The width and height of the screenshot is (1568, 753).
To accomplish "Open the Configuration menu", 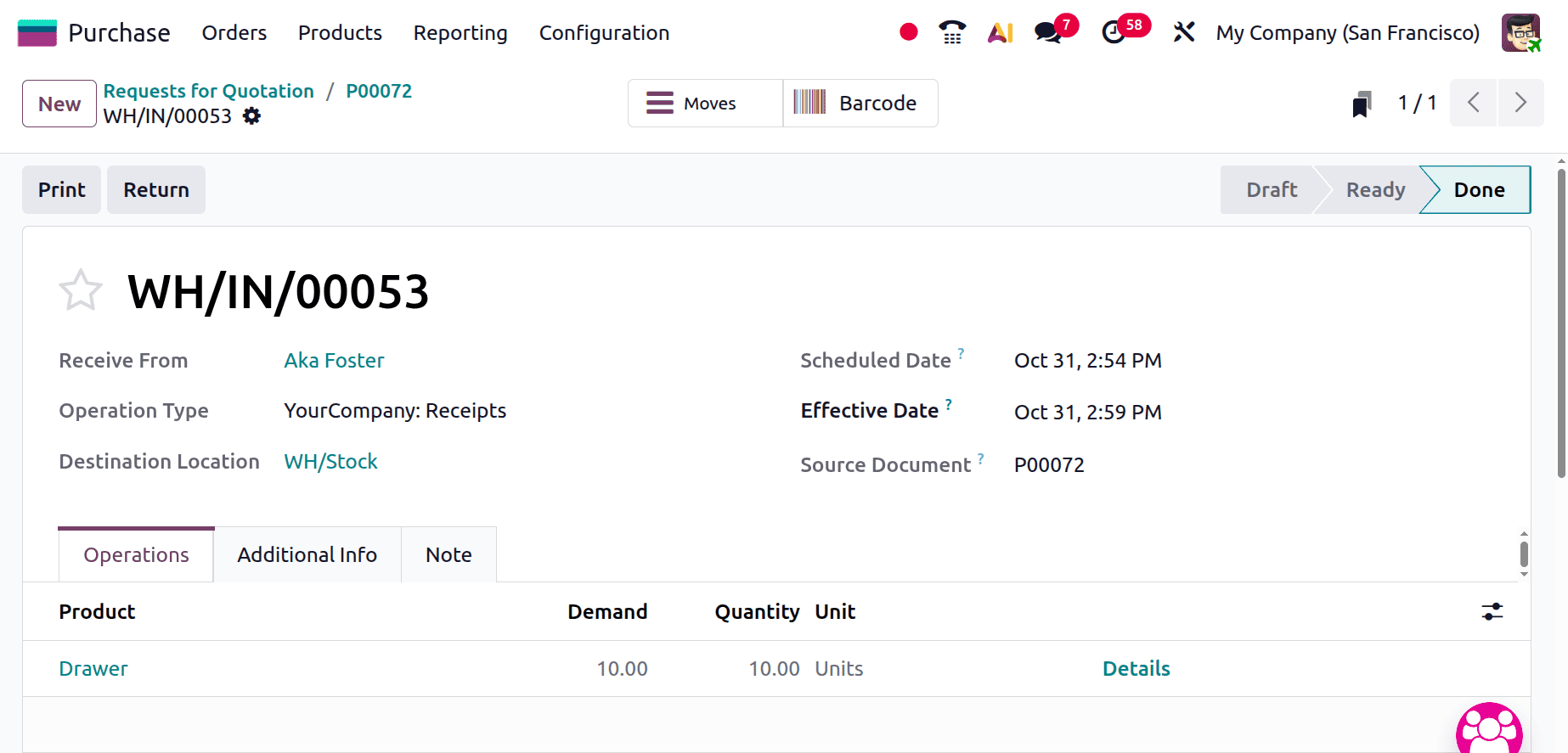I will point(604,33).
